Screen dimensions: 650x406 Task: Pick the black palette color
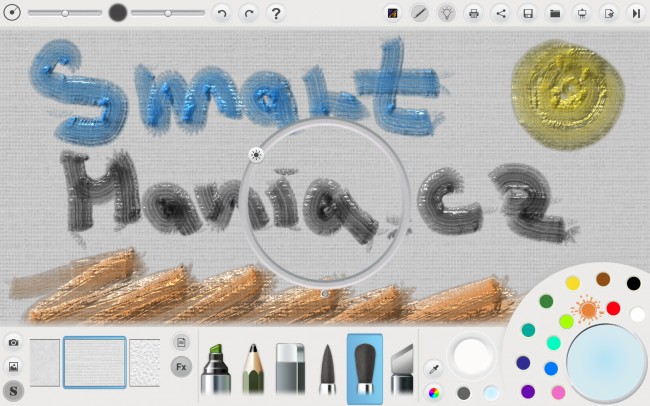[x=633, y=283]
